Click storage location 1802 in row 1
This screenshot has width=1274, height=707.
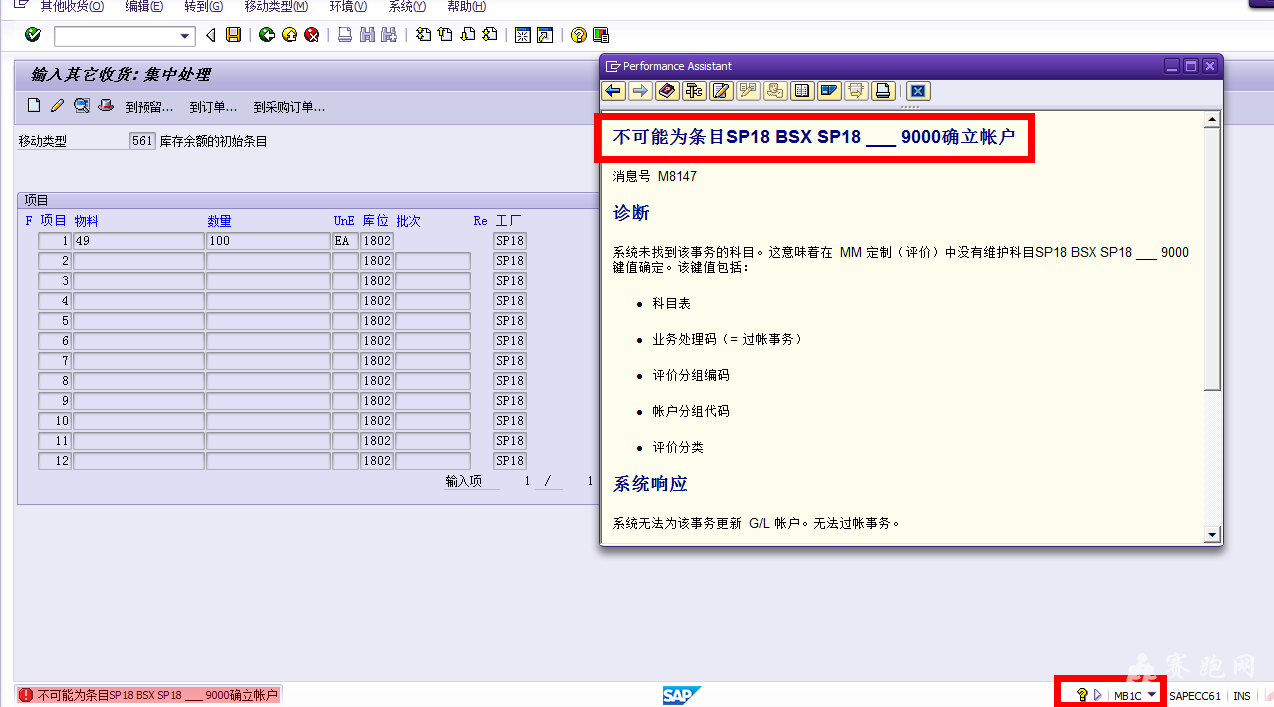pyautogui.click(x=377, y=241)
